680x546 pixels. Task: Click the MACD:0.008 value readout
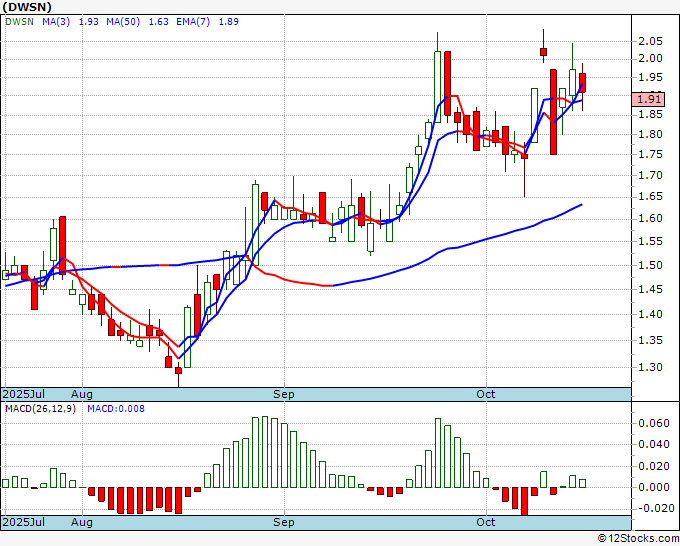point(116,409)
